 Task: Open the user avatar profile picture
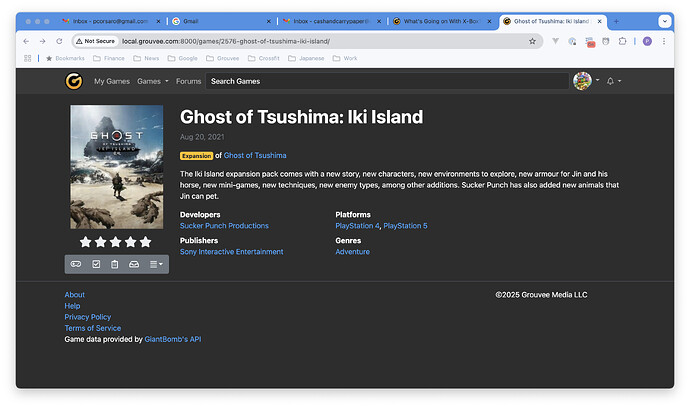582,81
